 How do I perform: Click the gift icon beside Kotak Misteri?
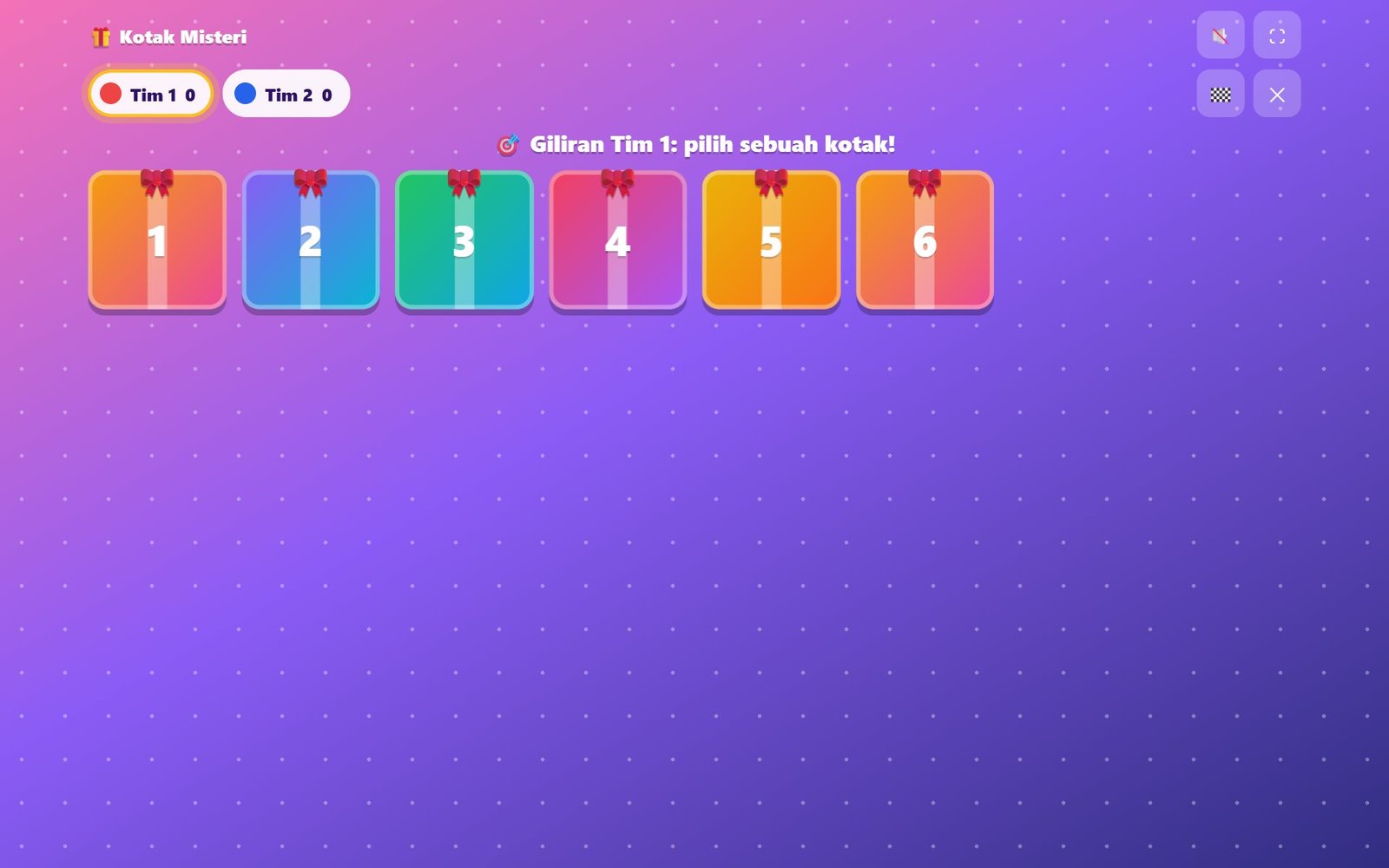point(101,37)
